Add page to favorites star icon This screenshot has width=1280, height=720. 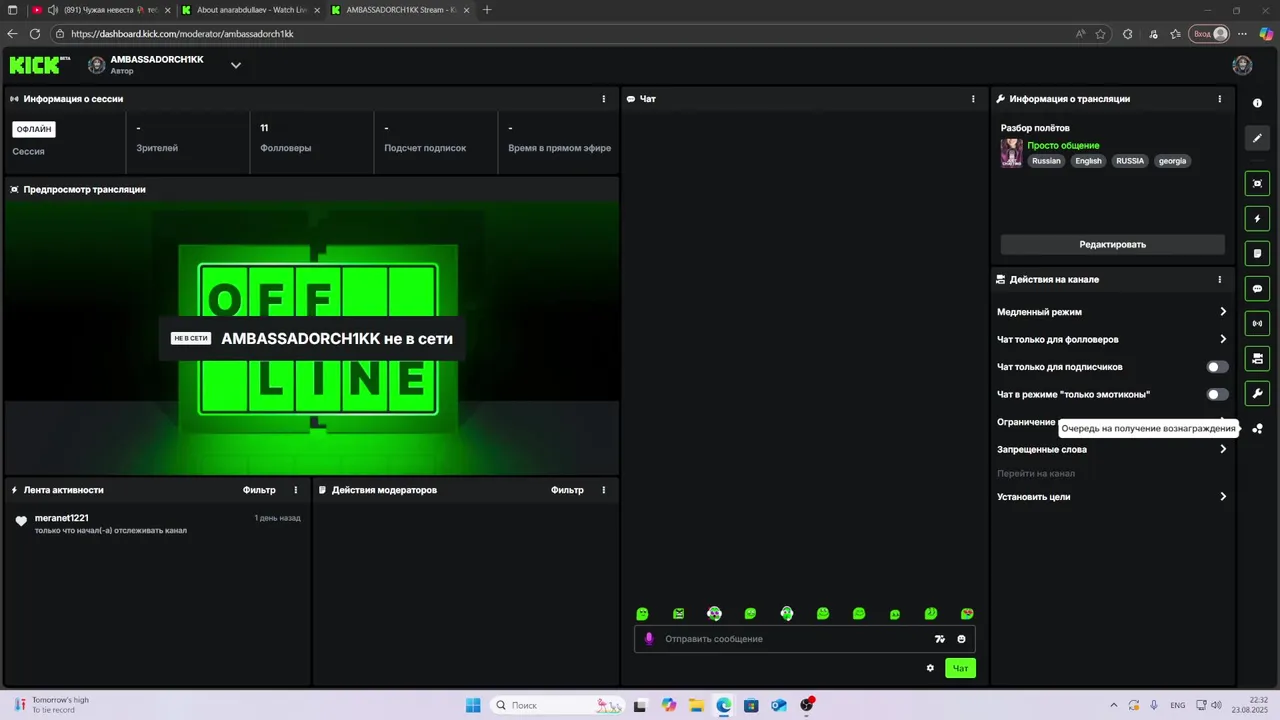point(1100,34)
